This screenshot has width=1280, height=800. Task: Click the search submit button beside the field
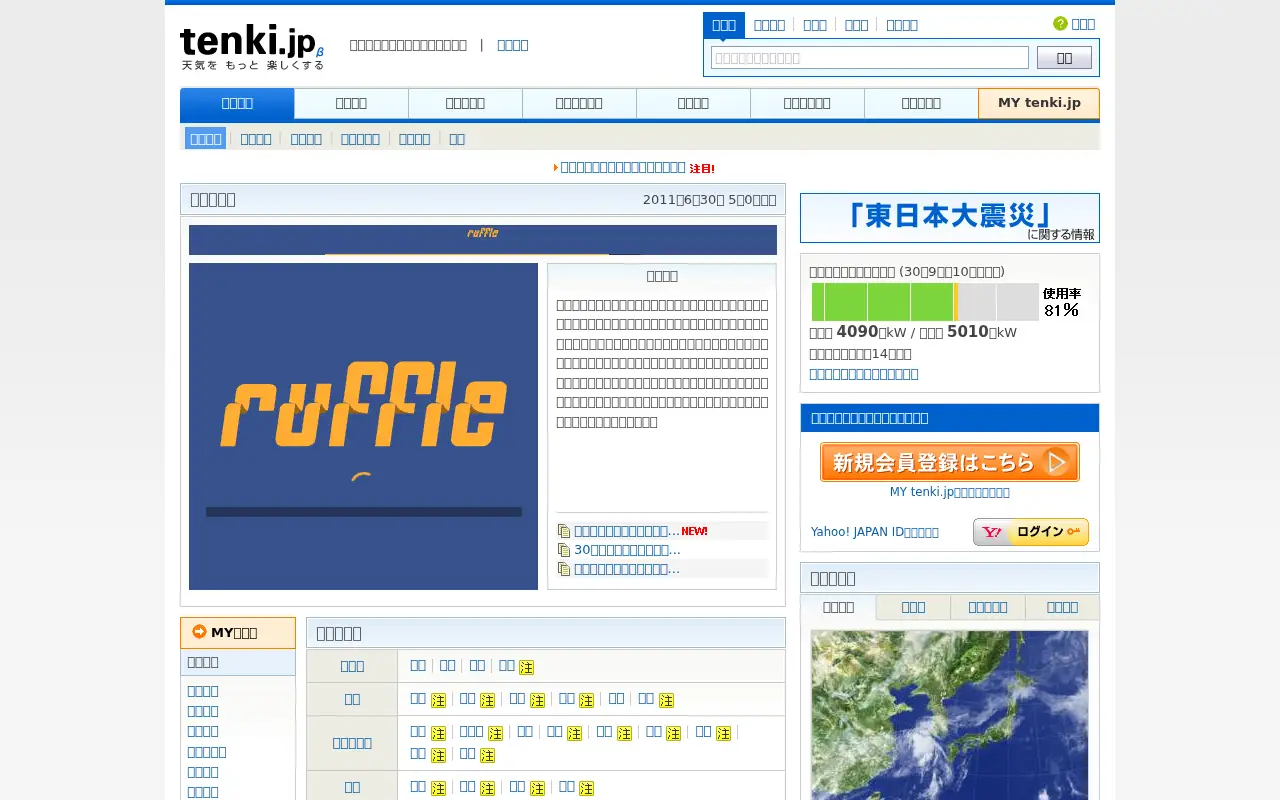pos(1064,58)
